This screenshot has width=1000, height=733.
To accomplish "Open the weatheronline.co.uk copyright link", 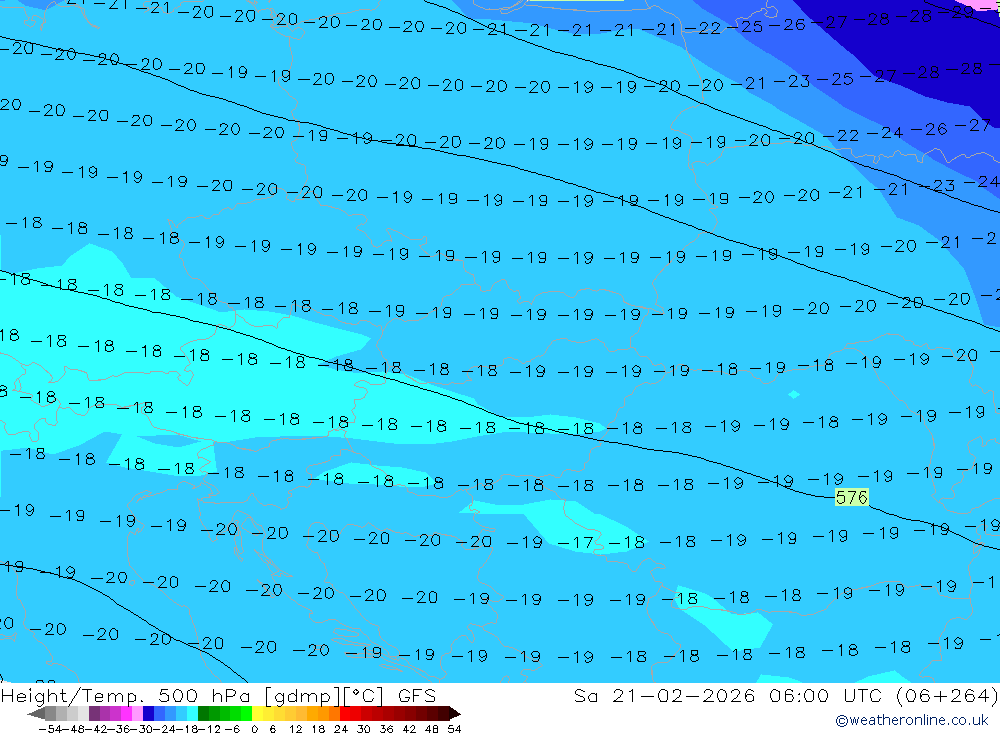I will point(912,720).
